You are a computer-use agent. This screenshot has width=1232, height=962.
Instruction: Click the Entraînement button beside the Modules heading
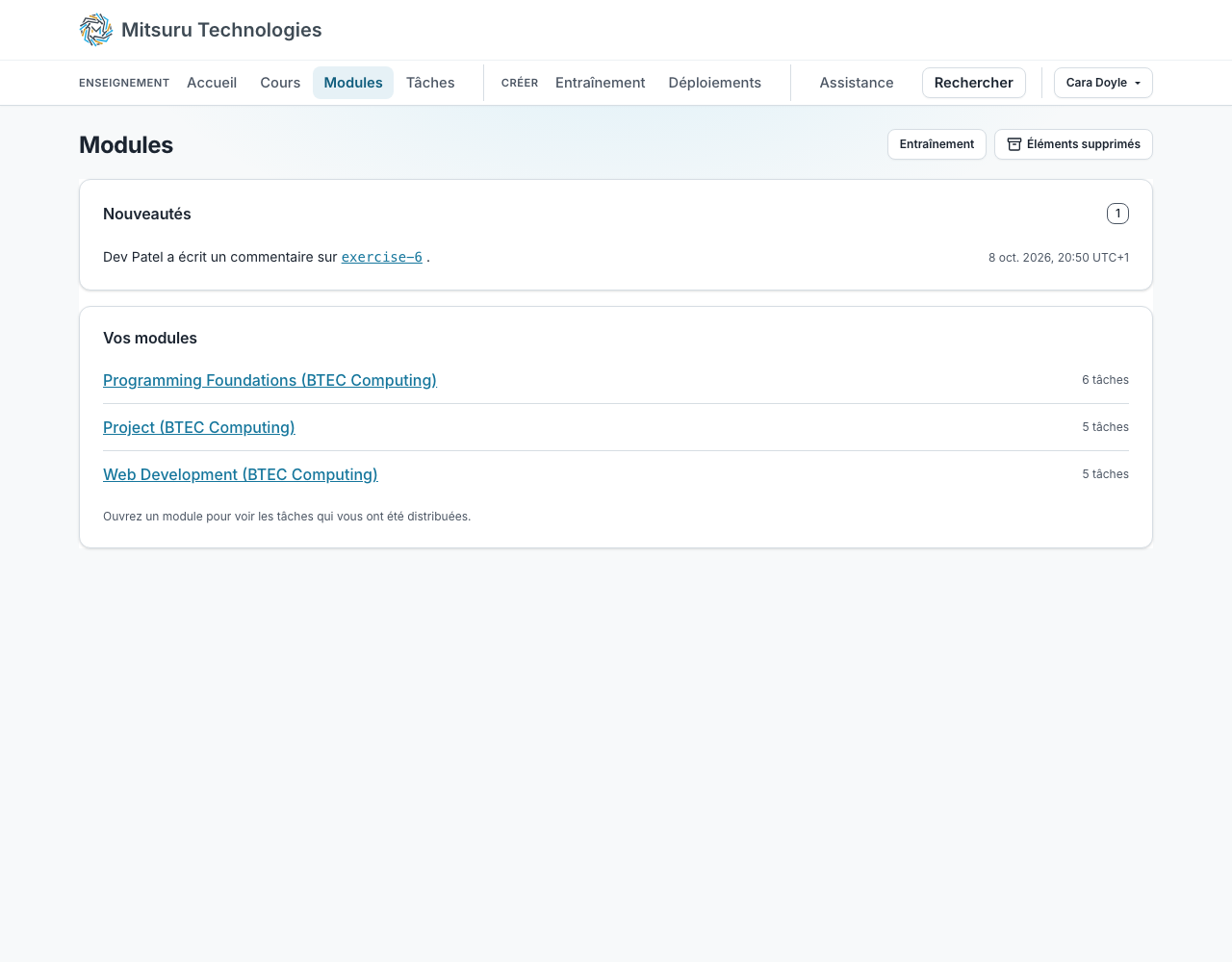coord(937,144)
